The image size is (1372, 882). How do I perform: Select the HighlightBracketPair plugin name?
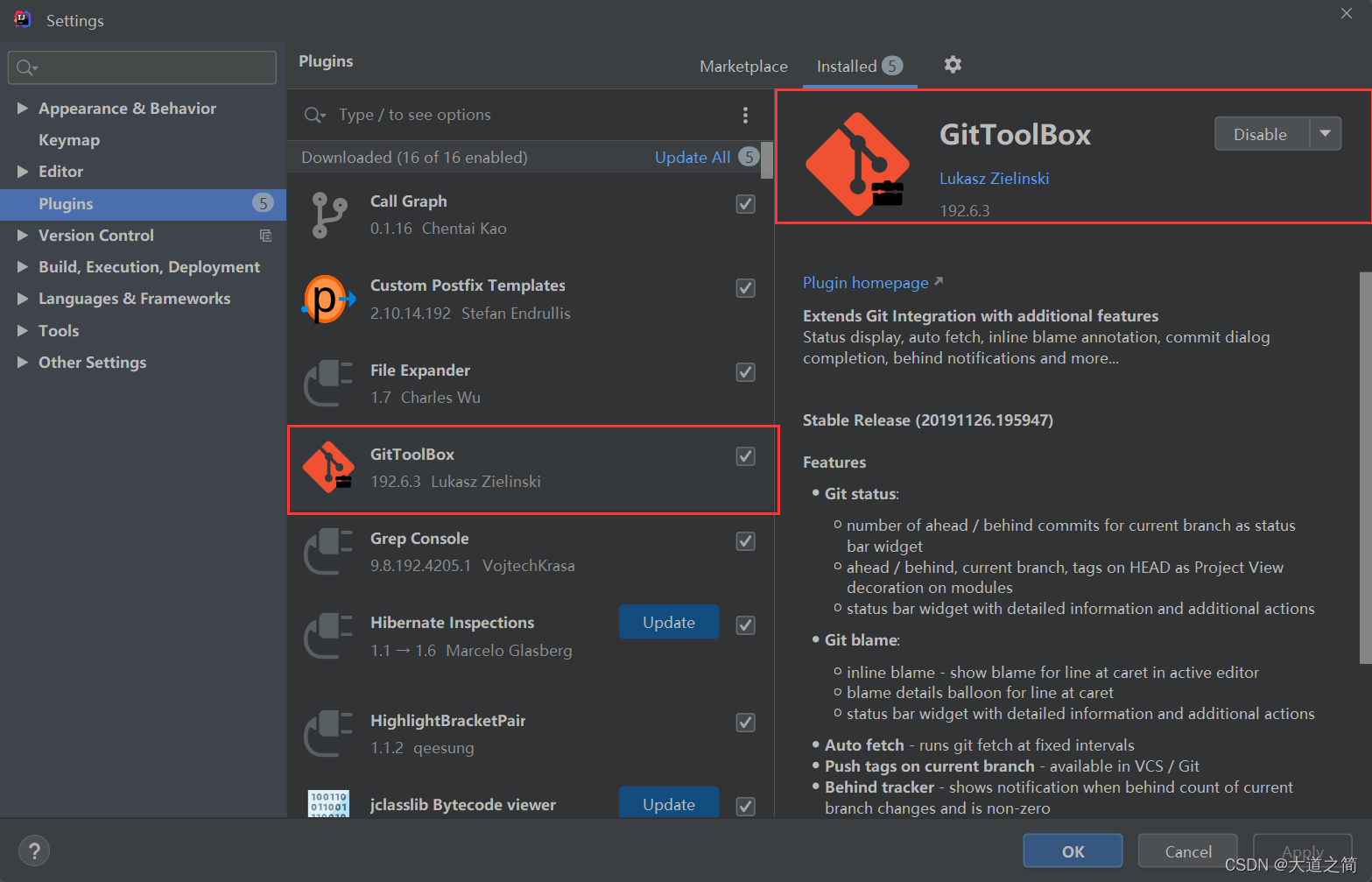447,721
